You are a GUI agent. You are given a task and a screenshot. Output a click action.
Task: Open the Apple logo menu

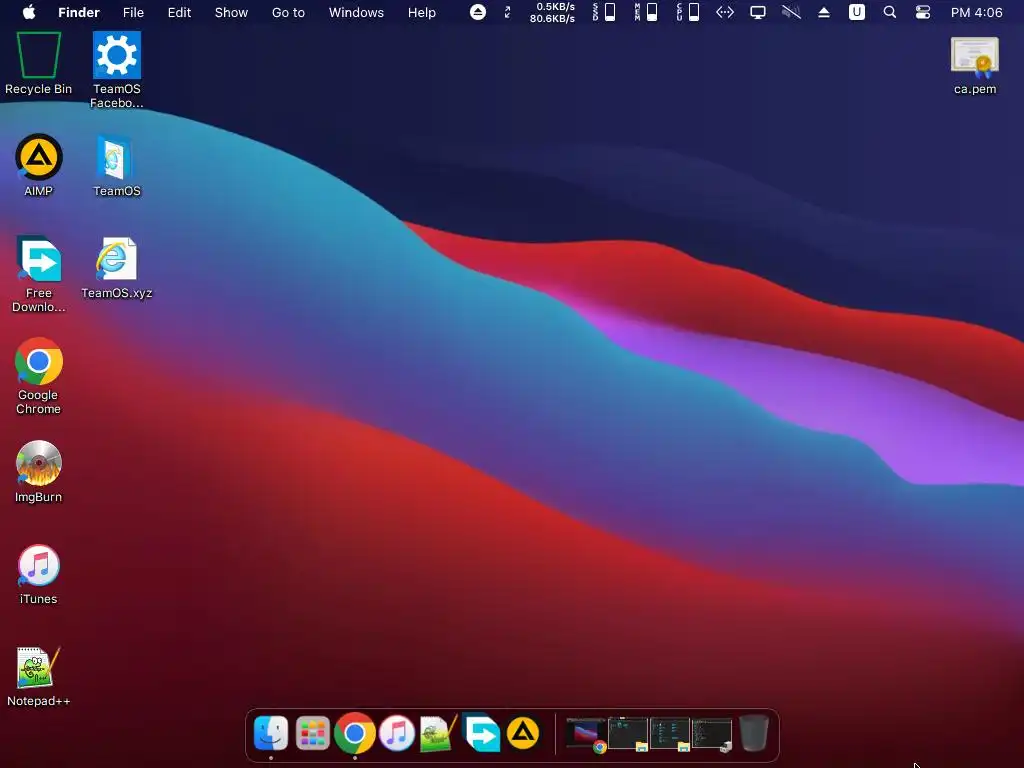pyautogui.click(x=29, y=12)
